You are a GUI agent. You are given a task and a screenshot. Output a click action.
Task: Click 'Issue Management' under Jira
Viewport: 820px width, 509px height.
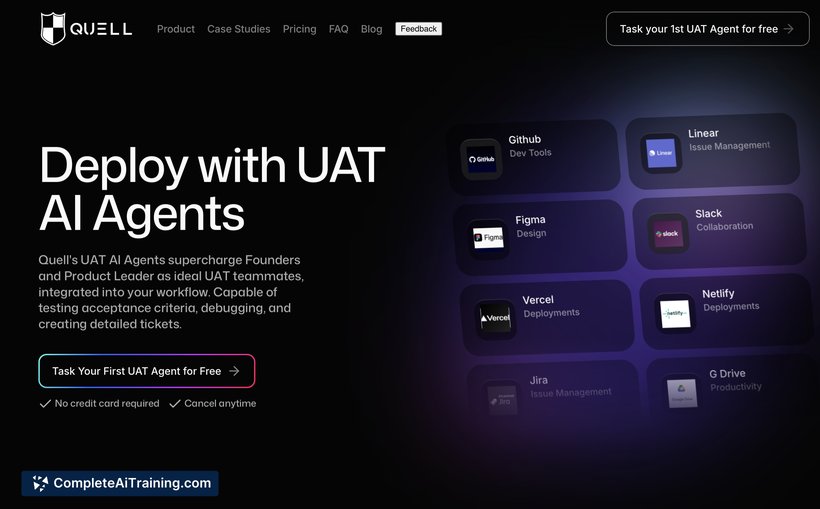[x=571, y=393]
